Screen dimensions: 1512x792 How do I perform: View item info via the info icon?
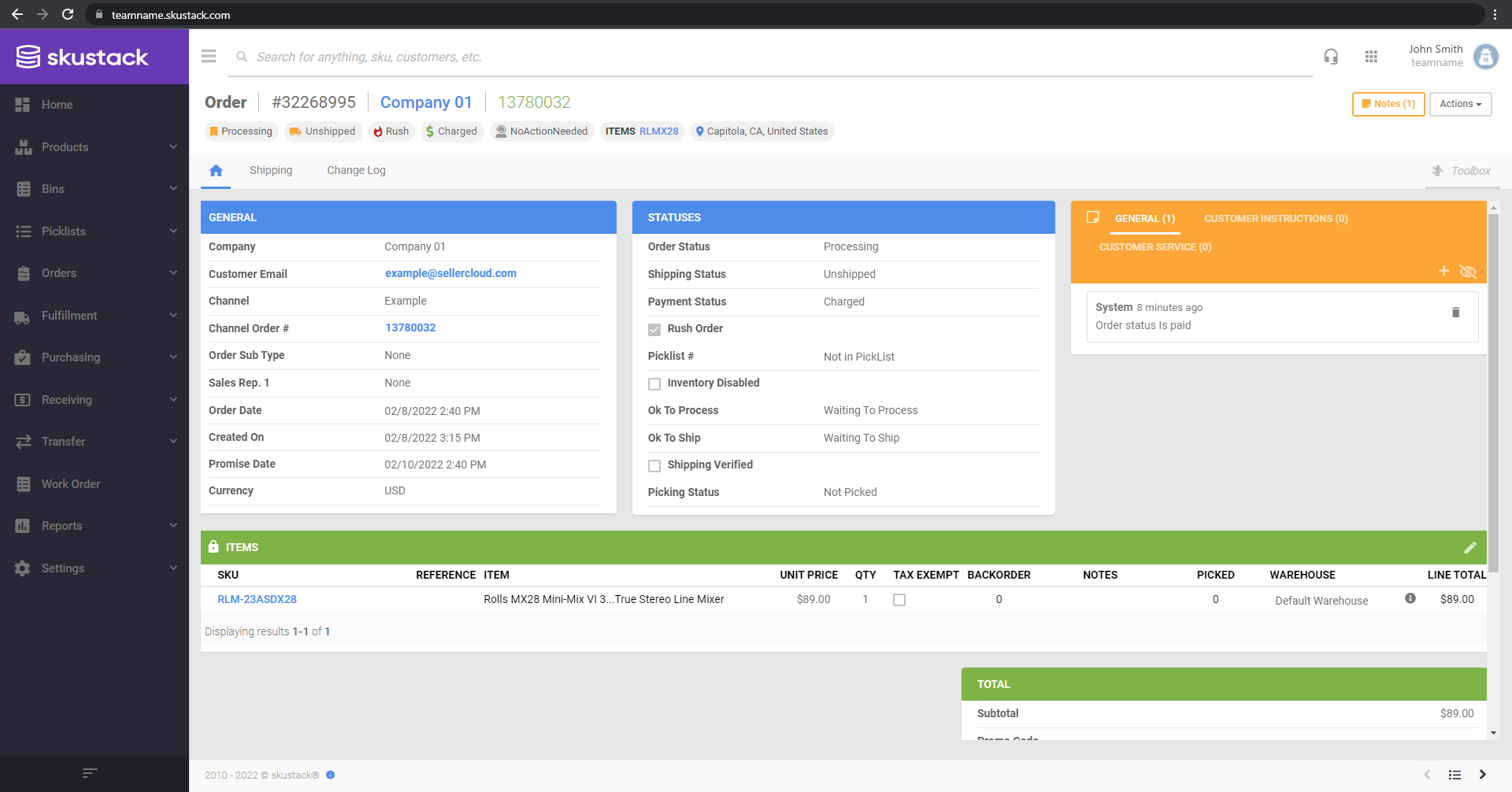[1410, 598]
